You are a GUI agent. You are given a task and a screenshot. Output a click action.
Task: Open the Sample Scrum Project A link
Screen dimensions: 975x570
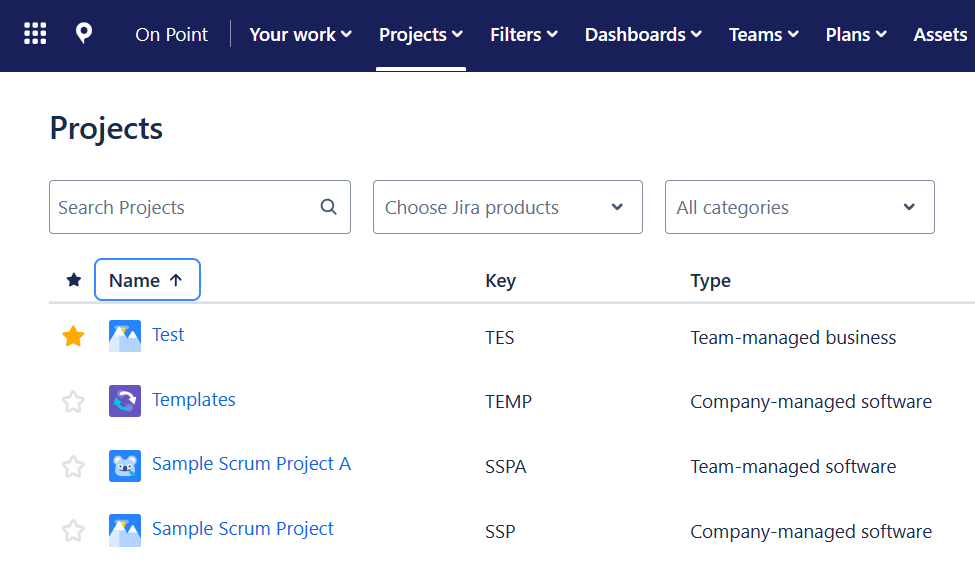[x=251, y=464]
